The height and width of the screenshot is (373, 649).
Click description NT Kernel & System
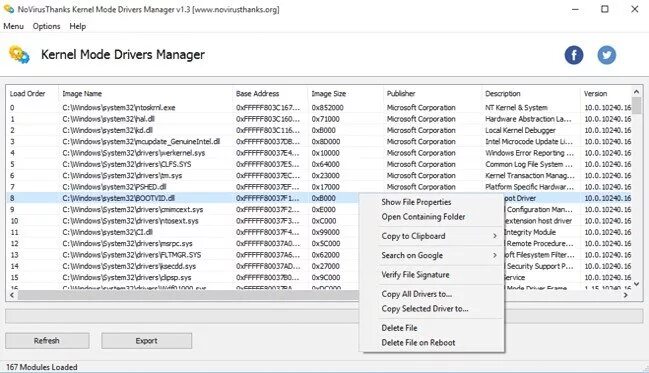pos(516,108)
